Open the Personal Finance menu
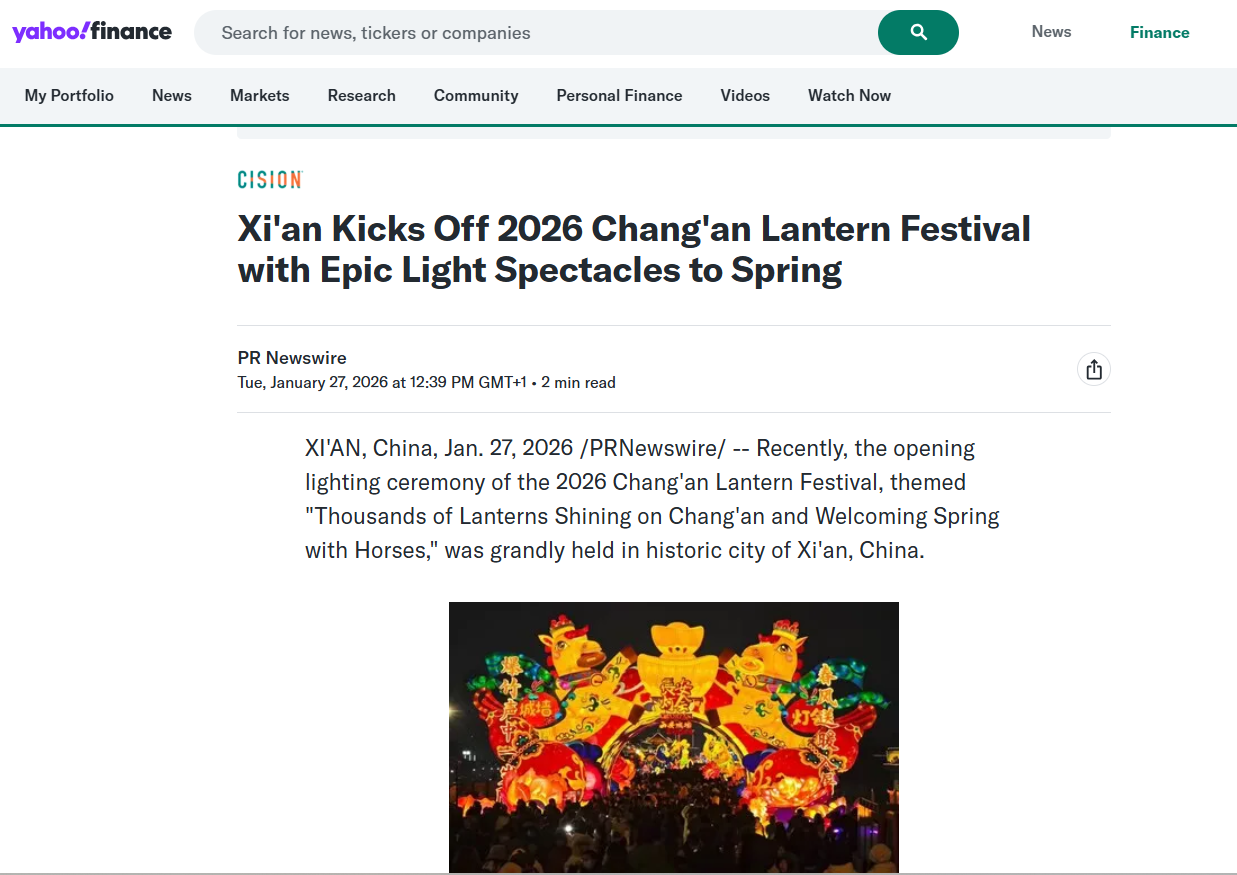The width and height of the screenshot is (1237, 875). click(619, 96)
